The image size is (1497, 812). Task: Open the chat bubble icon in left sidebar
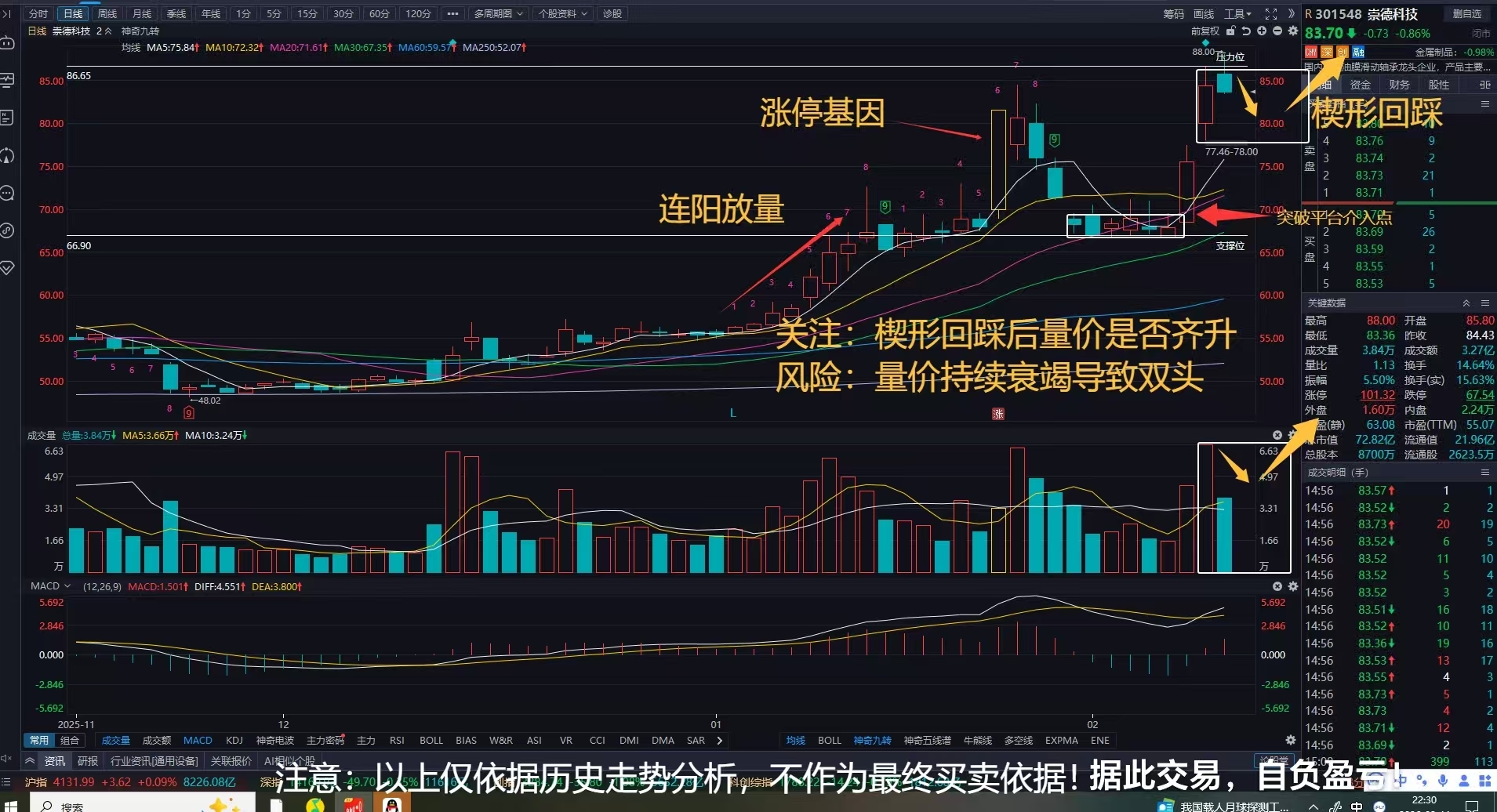click(7, 193)
